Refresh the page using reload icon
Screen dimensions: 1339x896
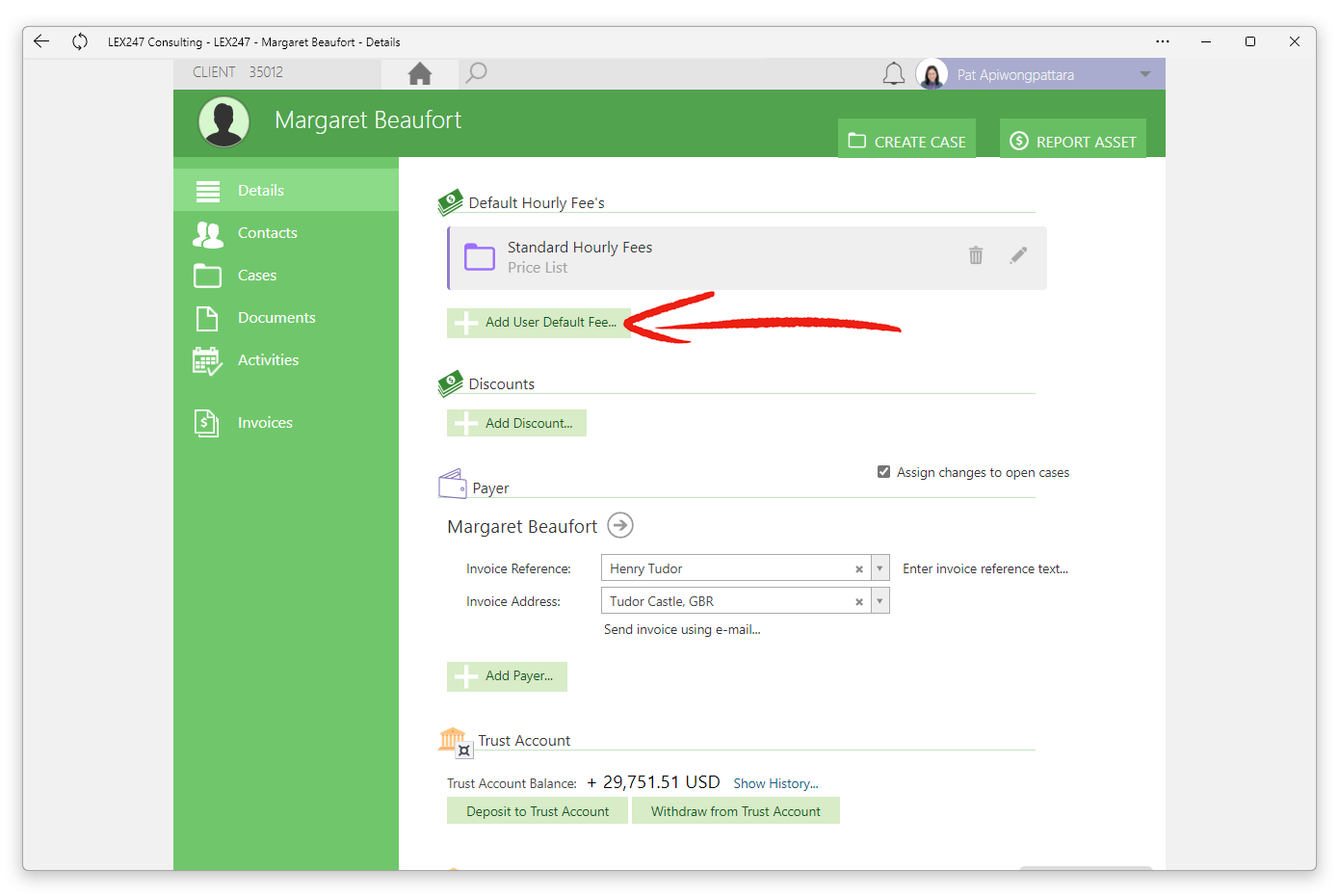coord(80,41)
